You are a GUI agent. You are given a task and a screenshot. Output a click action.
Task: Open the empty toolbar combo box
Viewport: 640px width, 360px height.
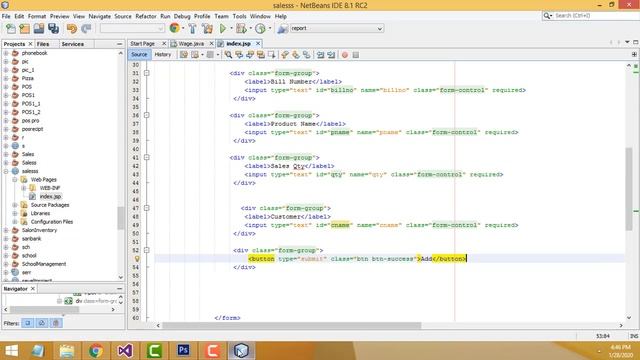[x=132, y=29]
